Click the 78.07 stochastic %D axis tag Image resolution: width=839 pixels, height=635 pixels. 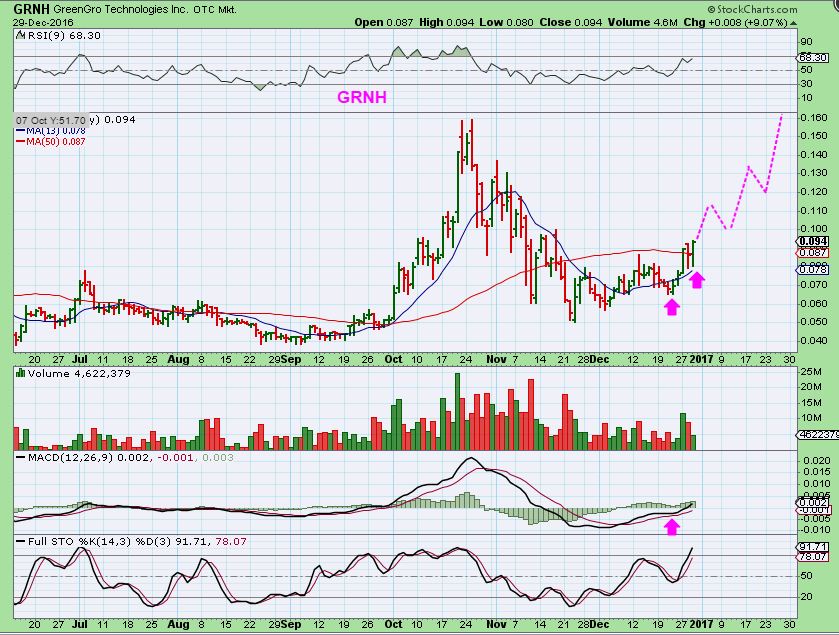point(812,557)
